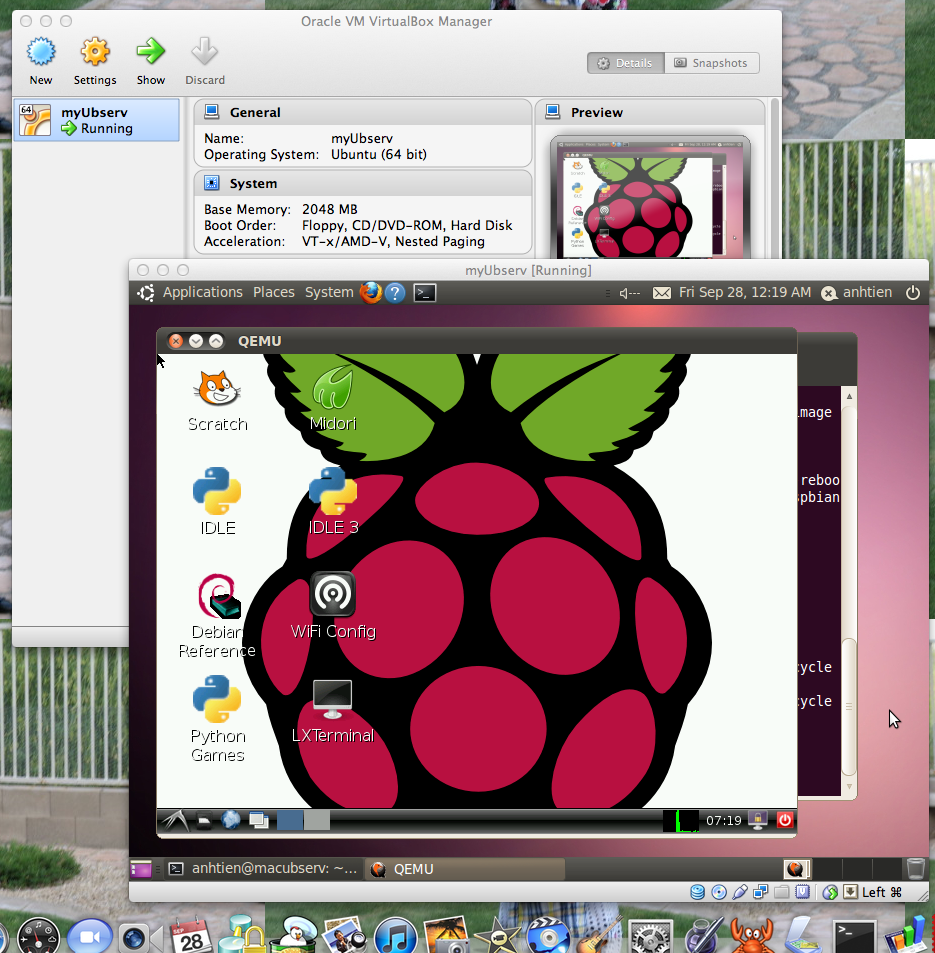Launch WiFi Config utility
935x953 pixels.
pos(333,593)
